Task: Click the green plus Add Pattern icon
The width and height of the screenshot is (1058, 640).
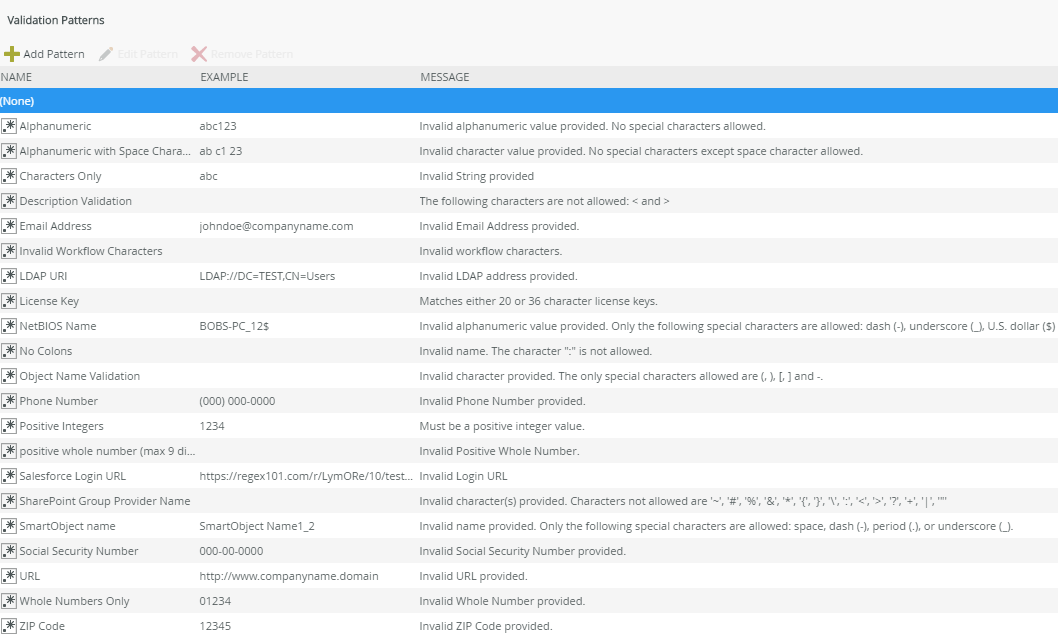Action: coord(11,54)
